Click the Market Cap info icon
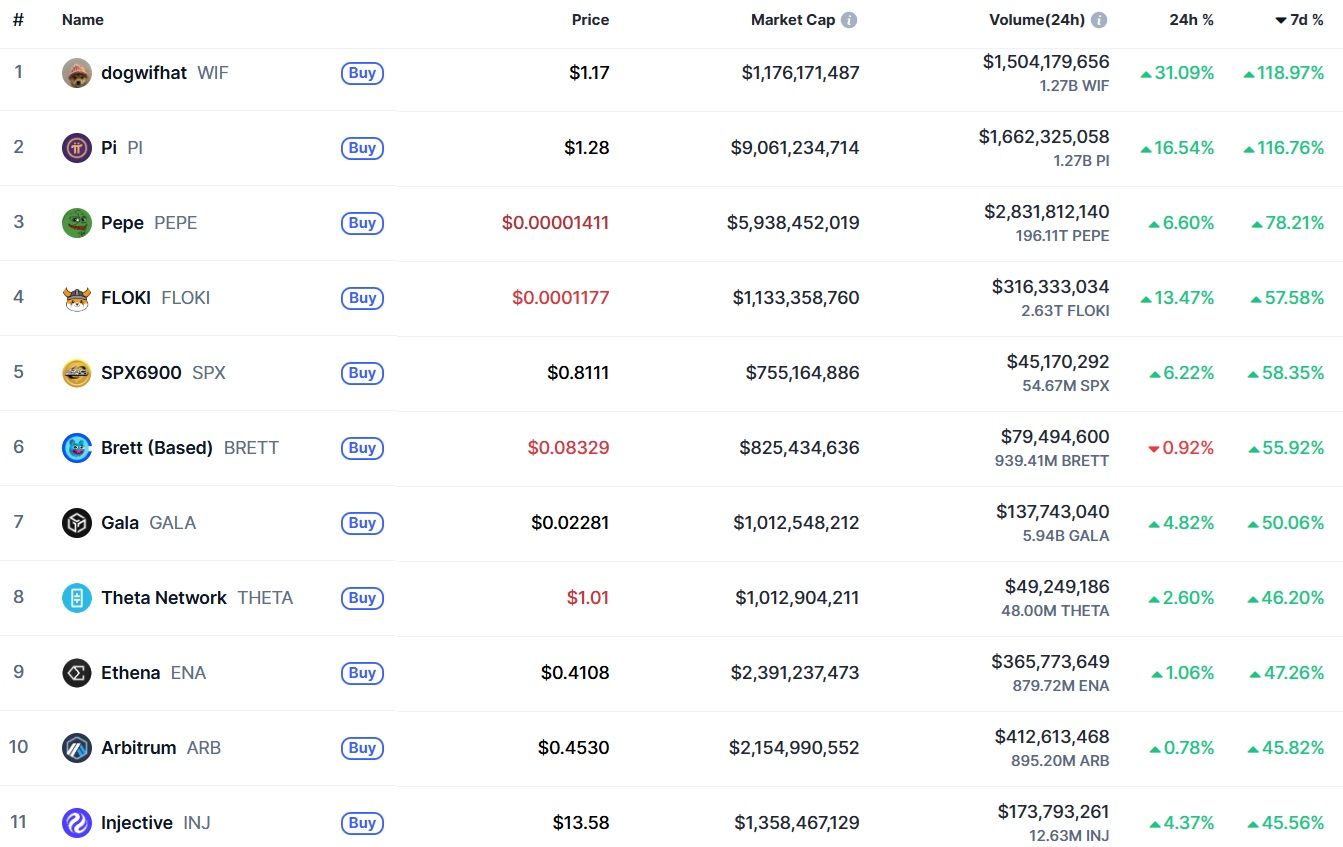 849,20
